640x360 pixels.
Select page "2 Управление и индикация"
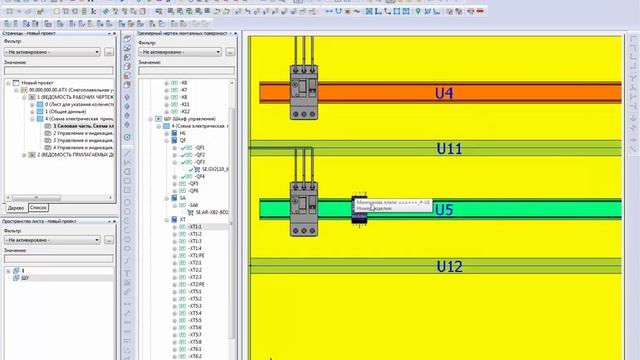tap(83, 133)
